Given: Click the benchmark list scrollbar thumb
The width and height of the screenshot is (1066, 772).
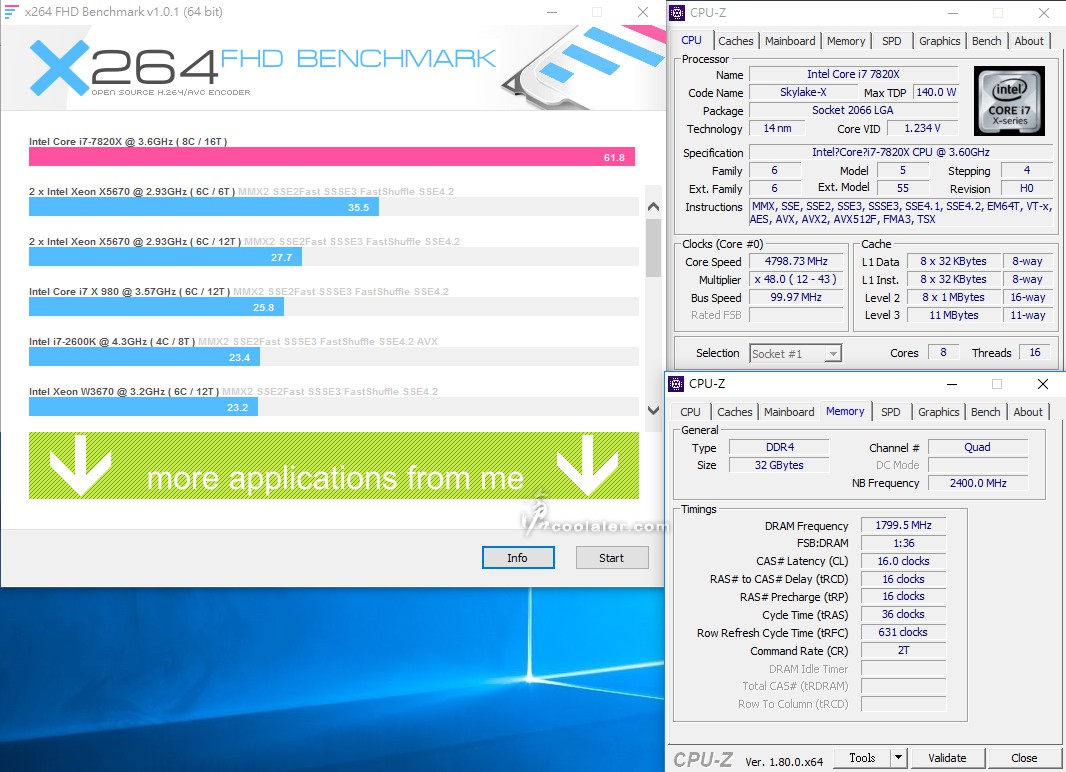Looking at the screenshot, I should click(653, 247).
